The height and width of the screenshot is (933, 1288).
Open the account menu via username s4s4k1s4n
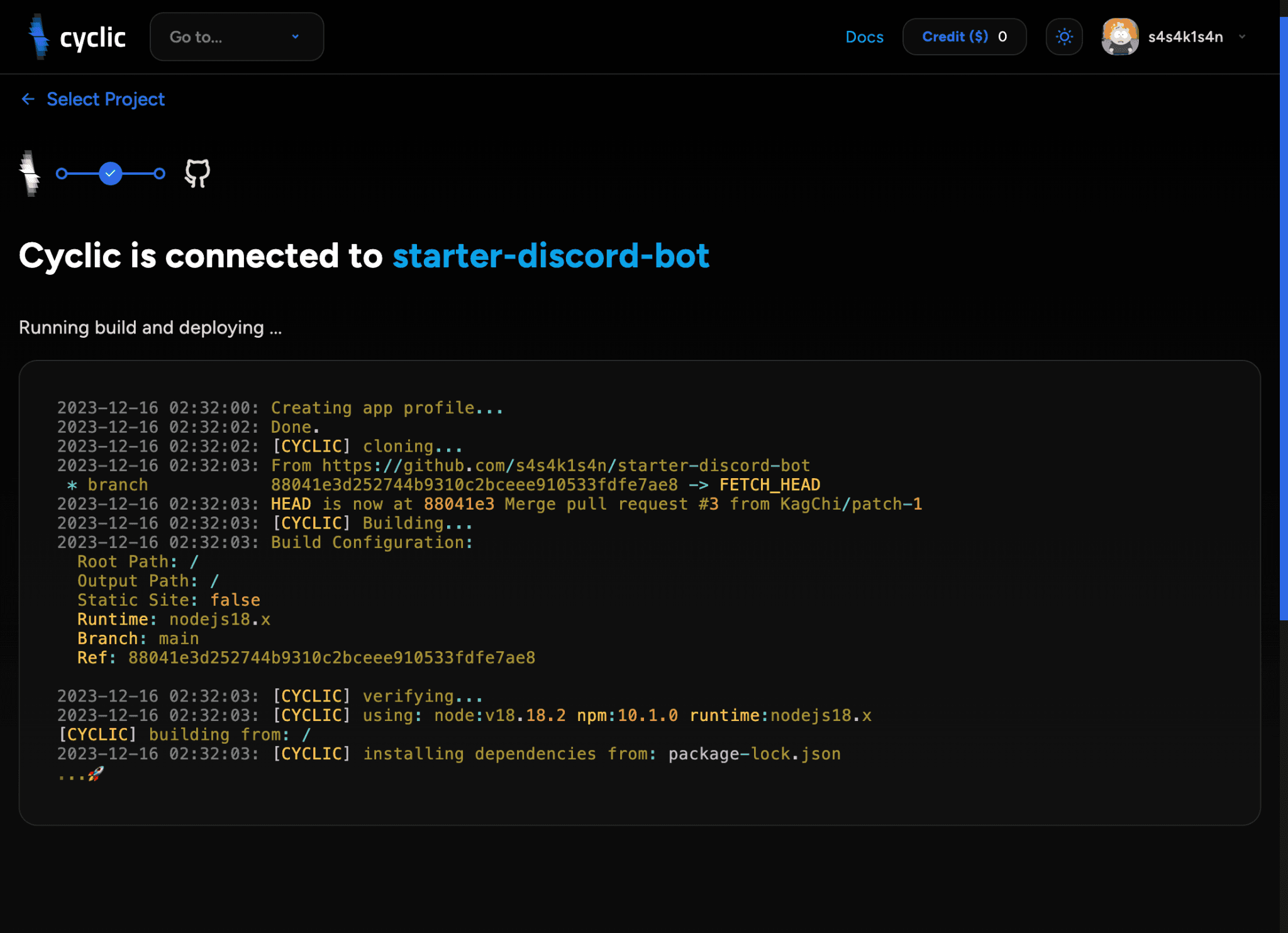(1186, 36)
